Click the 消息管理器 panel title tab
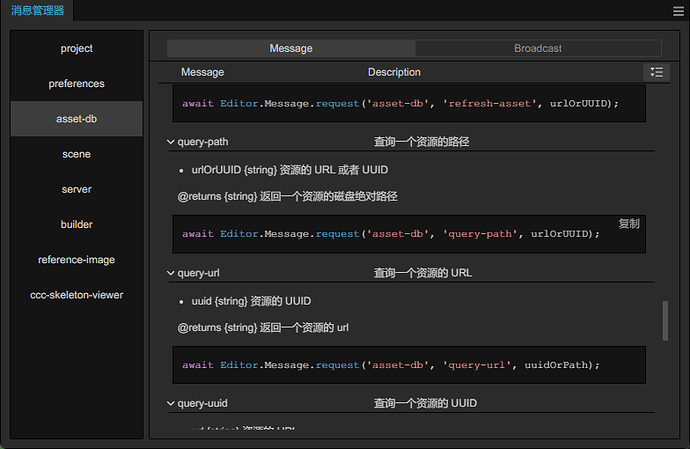 (x=36, y=12)
